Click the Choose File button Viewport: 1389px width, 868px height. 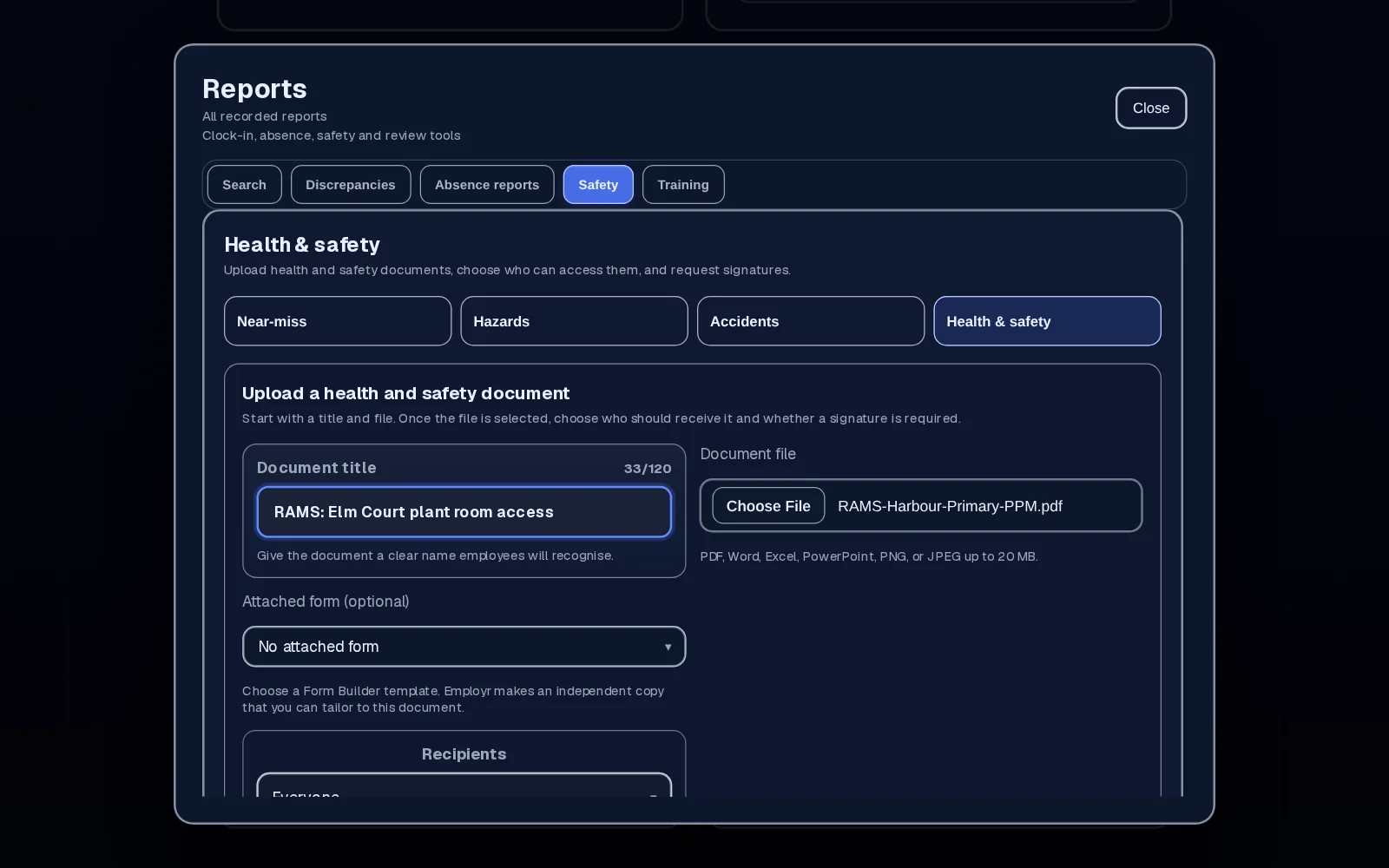tap(768, 506)
